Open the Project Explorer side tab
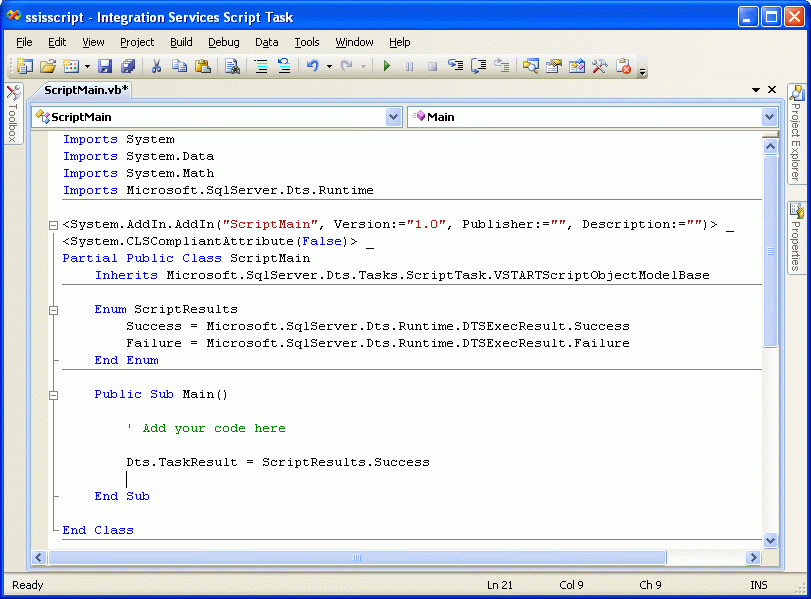Viewport: 811px width, 599px height. coord(797,135)
